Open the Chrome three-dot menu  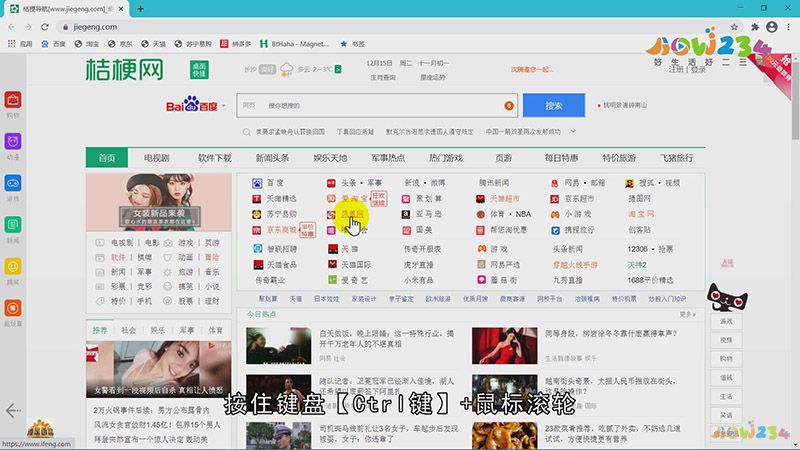click(789, 27)
